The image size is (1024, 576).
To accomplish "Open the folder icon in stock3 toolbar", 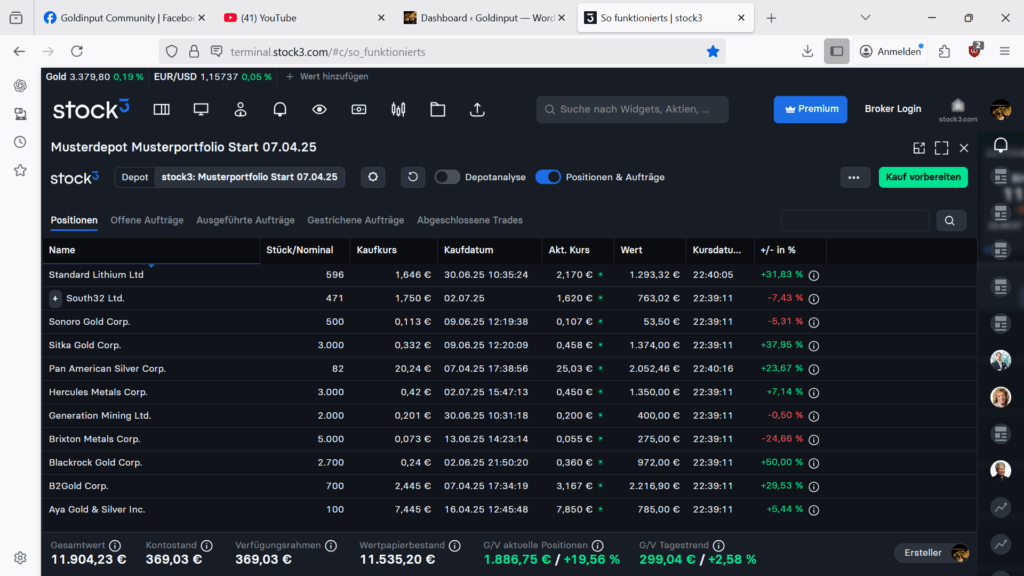I will 438,110.
